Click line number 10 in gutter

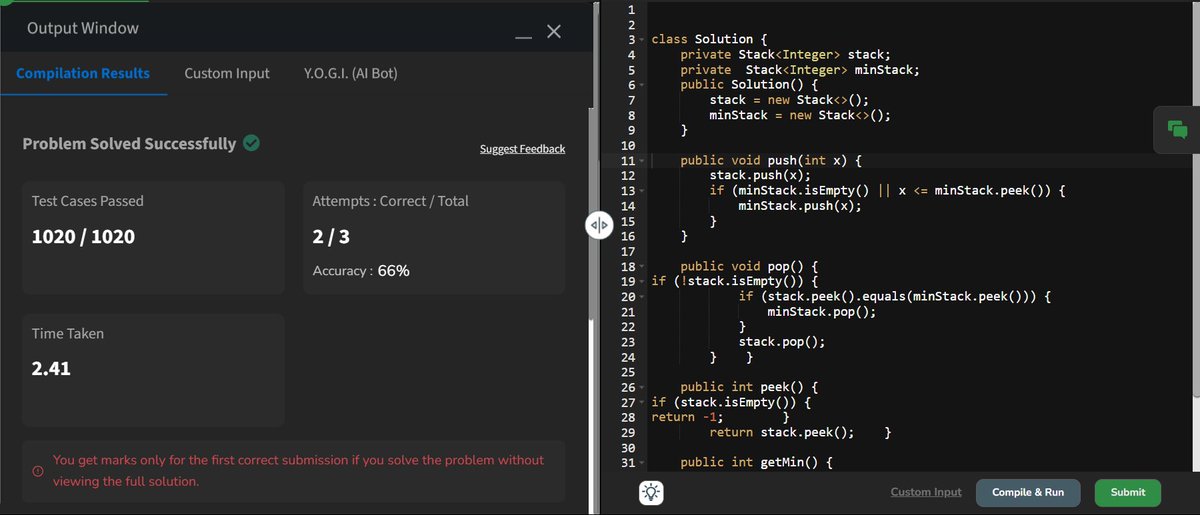(629, 146)
